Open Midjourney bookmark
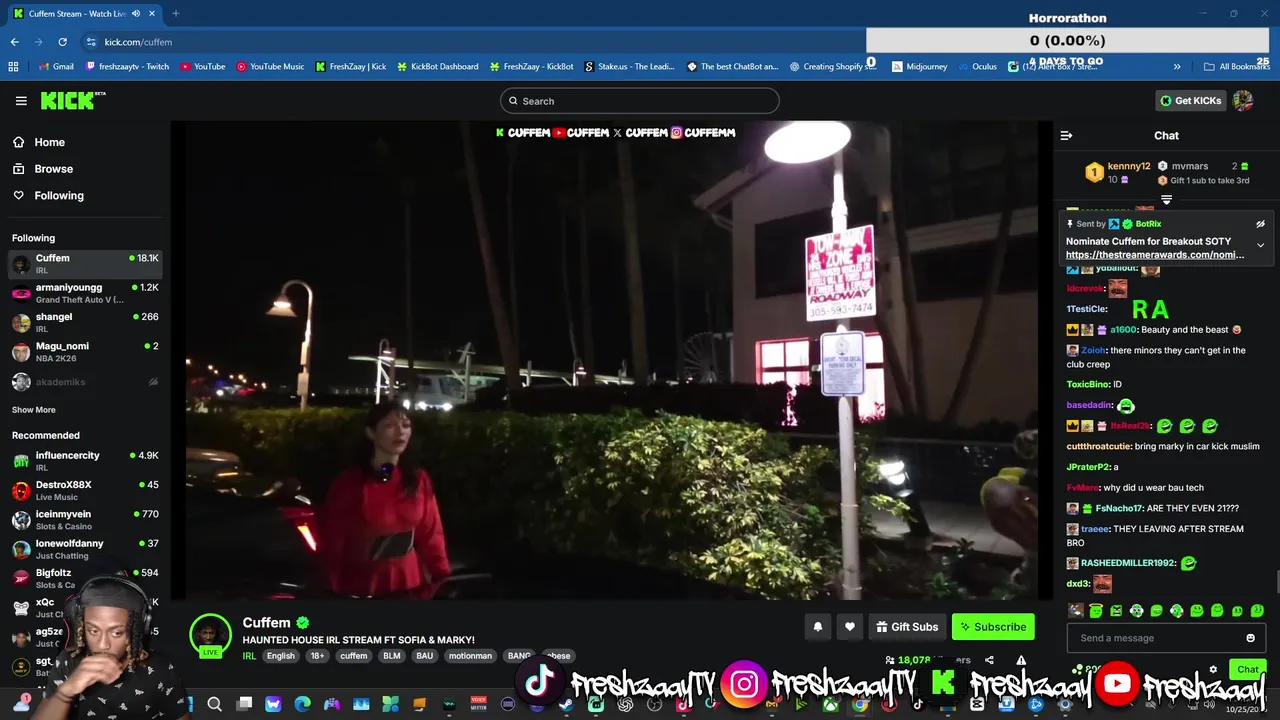The height and width of the screenshot is (720, 1280). point(919,67)
